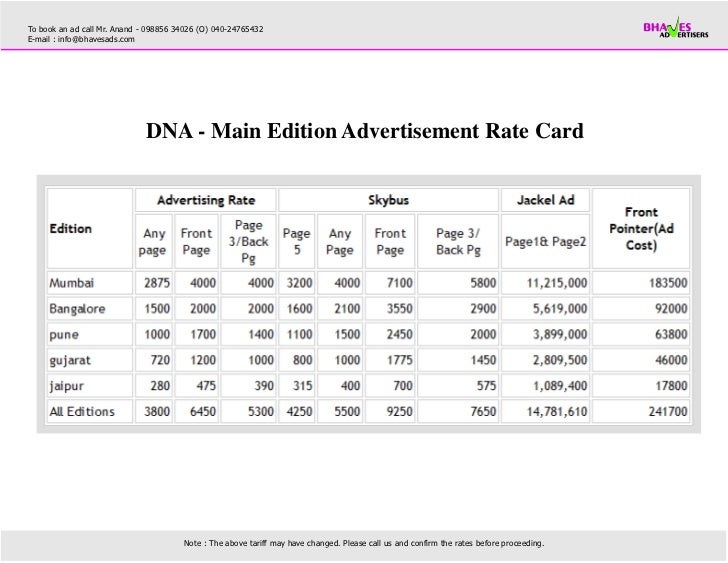728x563 pixels.
Task: Click the jaipur value 575
Action: (x=487, y=386)
